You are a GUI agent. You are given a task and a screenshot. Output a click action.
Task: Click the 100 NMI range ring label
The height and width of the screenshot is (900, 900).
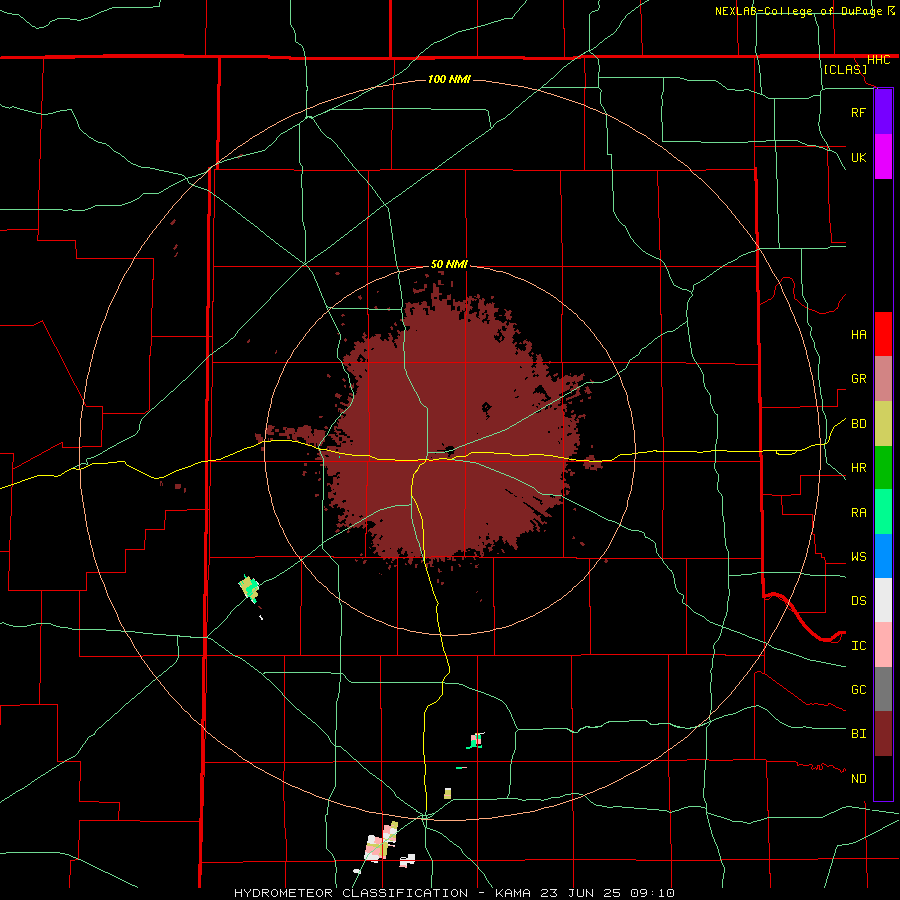click(449, 79)
